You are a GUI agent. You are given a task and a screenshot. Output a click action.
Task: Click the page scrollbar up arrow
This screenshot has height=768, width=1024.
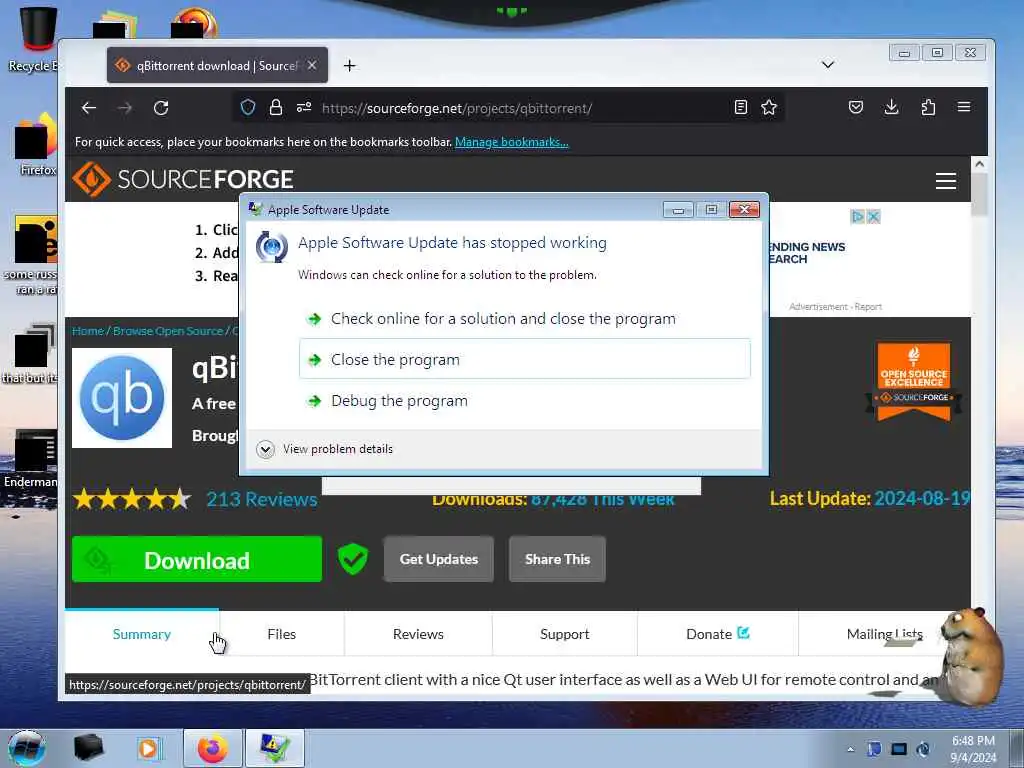(979, 164)
